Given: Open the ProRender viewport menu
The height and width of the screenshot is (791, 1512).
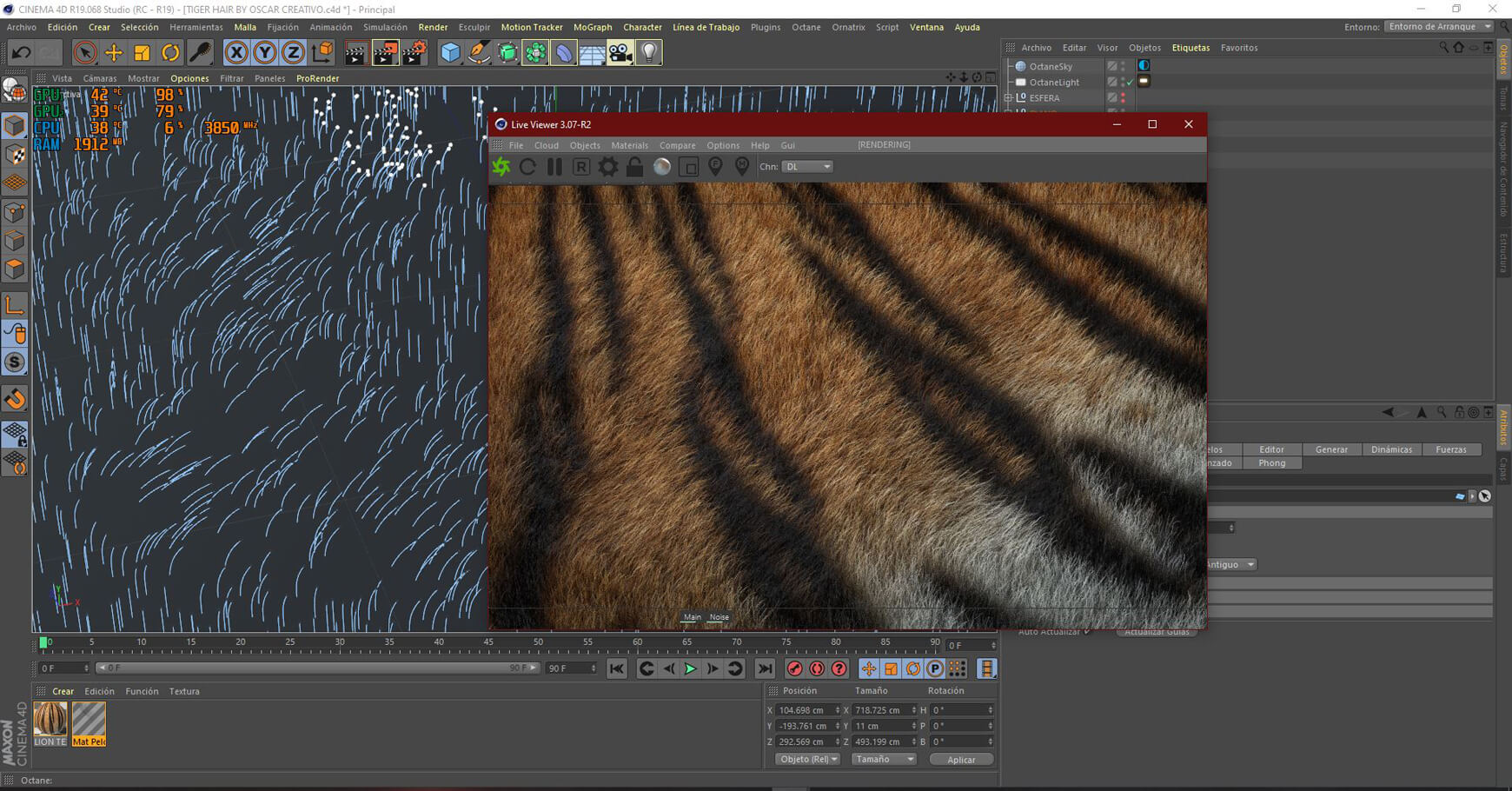Looking at the screenshot, I should (x=317, y=78).
